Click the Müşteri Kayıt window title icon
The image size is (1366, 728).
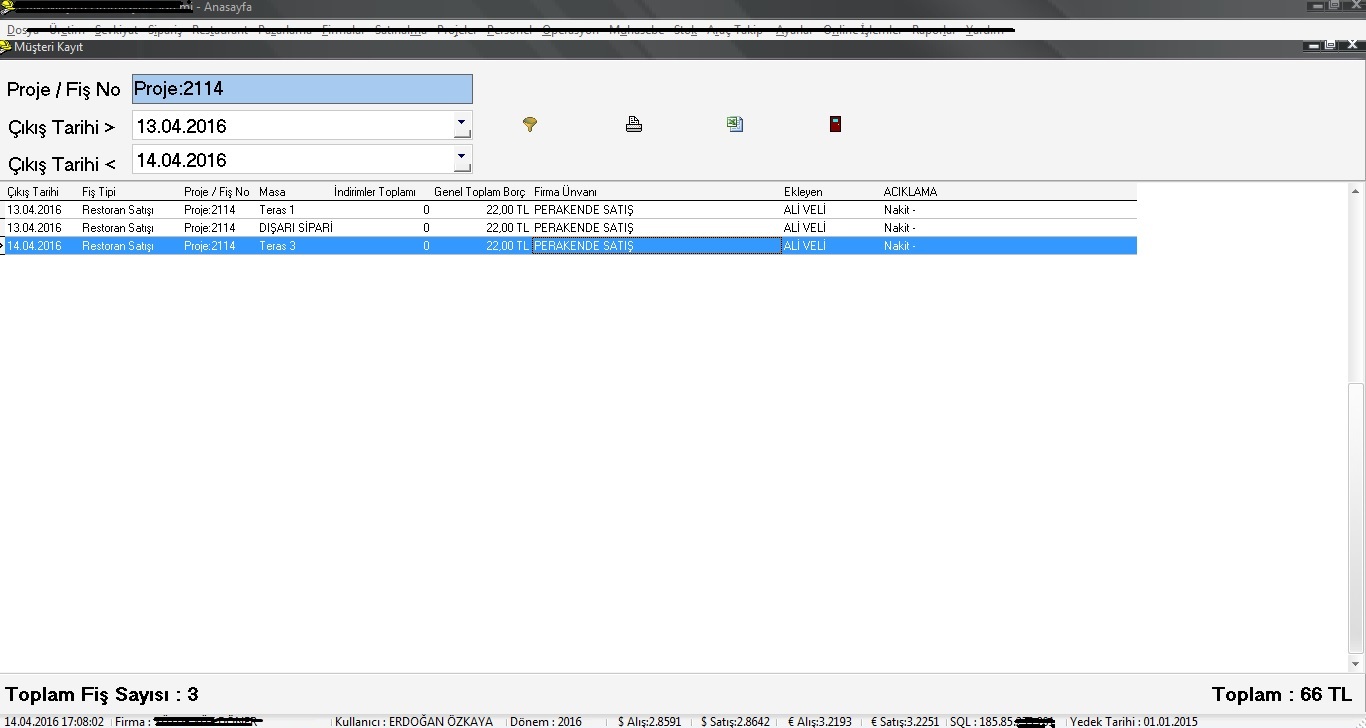point(6,47)
